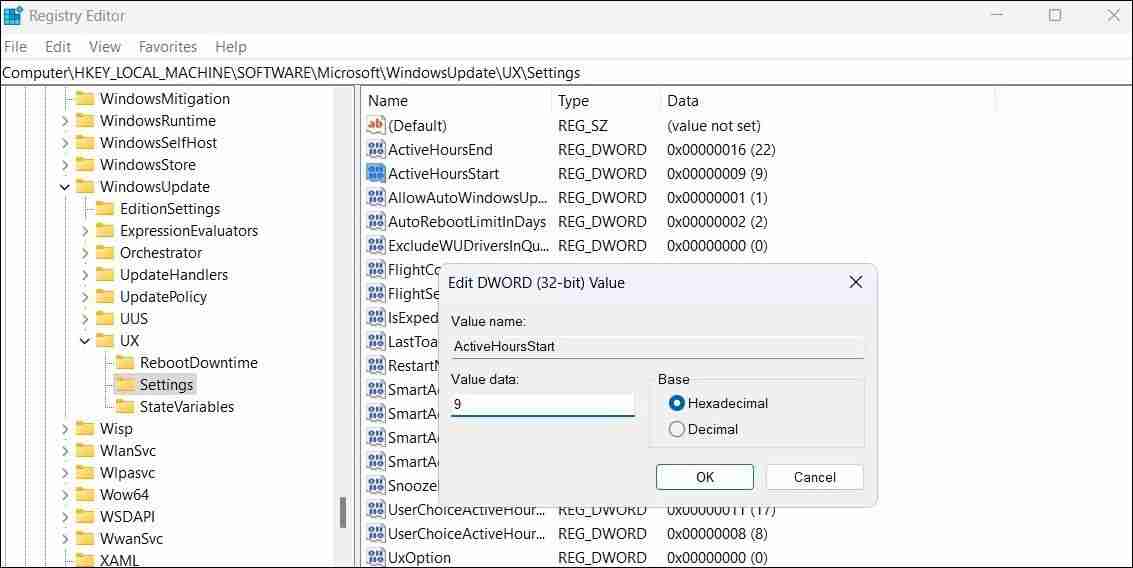The image size is (1133, 568).
Task: Click the EditionSettings folder icon
Action: [105, 209]
